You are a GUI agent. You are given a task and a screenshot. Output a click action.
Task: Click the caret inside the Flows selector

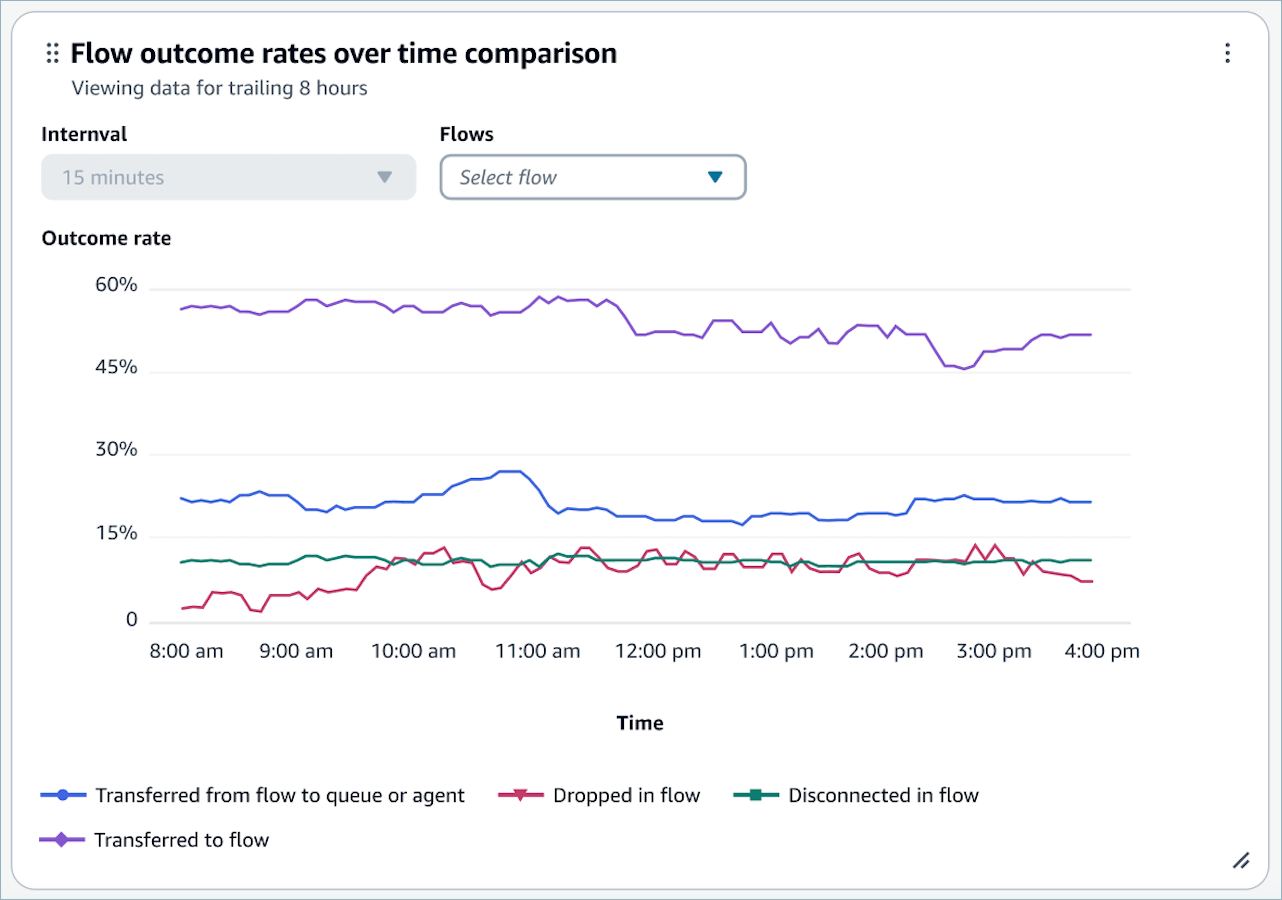click(716, 176)
